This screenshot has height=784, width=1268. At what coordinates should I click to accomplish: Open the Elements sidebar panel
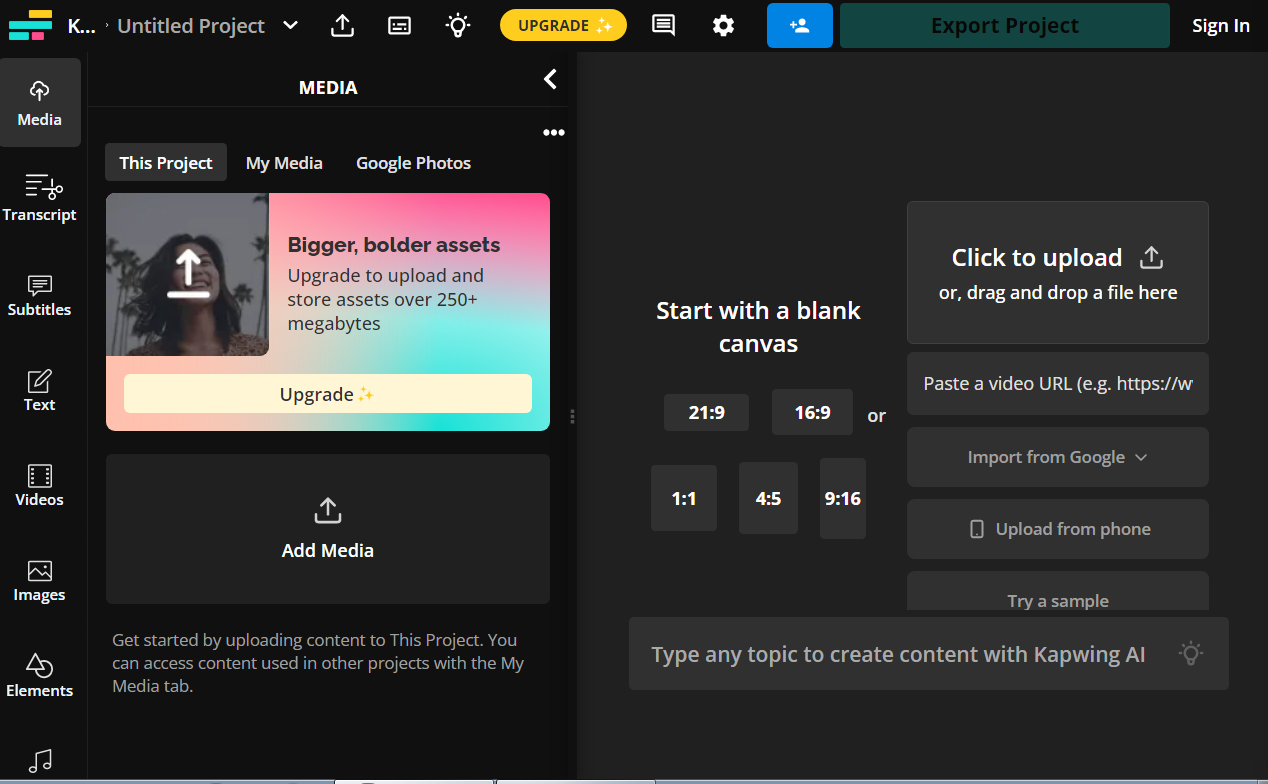click(40, 675)
